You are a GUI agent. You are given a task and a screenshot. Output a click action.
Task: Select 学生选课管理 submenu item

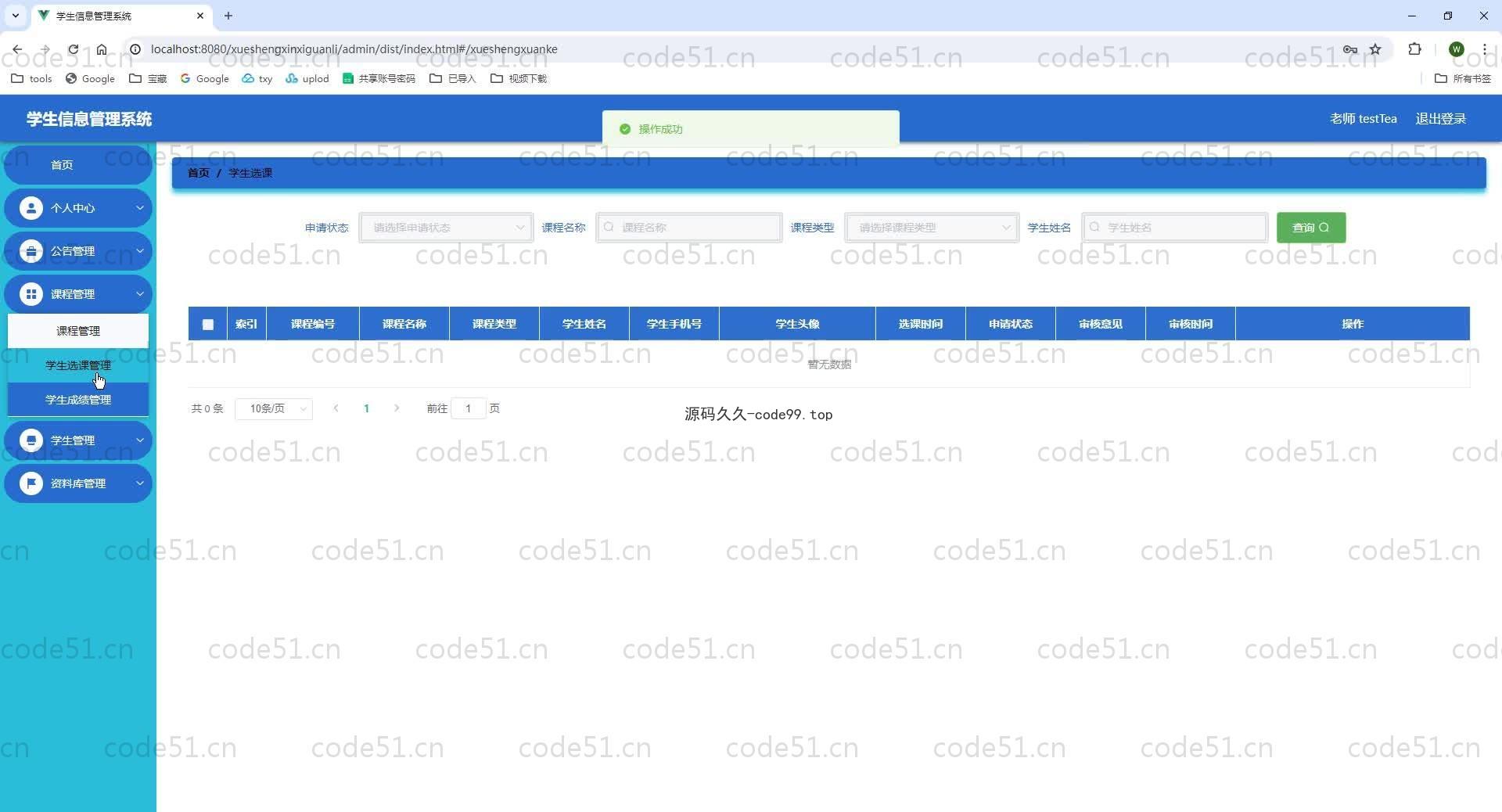pos(78,365)
